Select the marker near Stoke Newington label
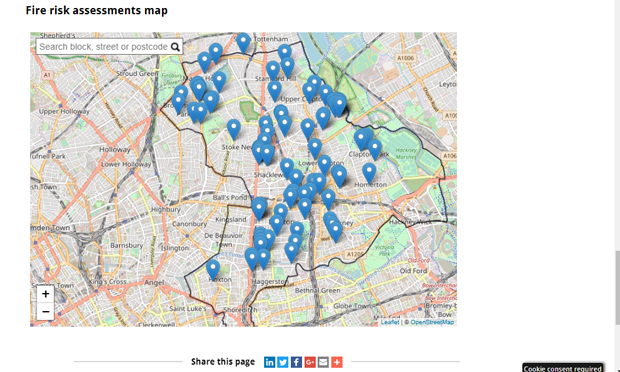Viewport: 620px width, 372px height. pyautogui.click(x=234, y=129)
